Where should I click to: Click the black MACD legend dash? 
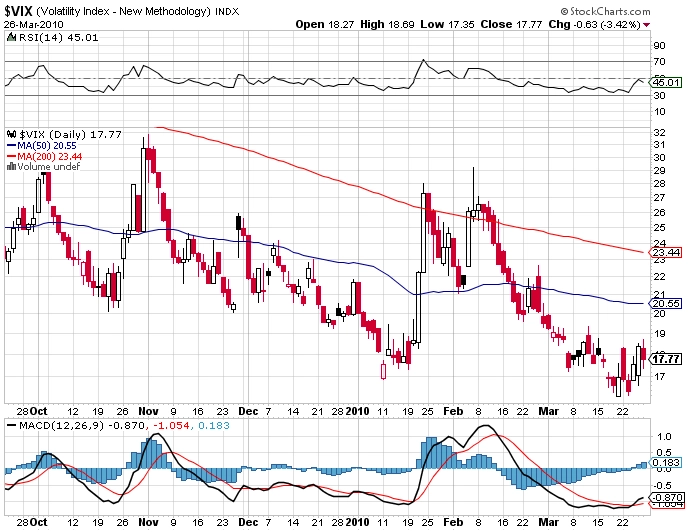12,425
